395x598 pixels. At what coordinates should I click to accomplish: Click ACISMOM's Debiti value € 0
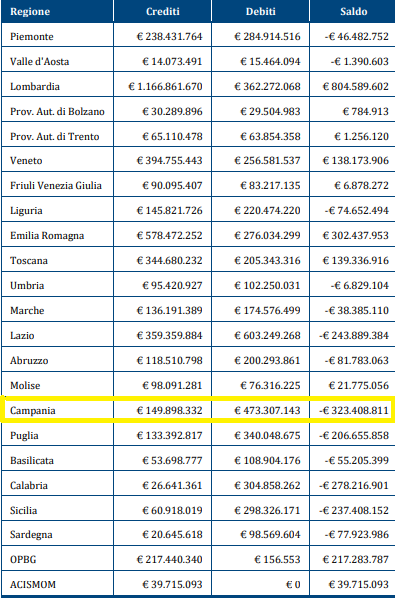click(x=293, y=585)
